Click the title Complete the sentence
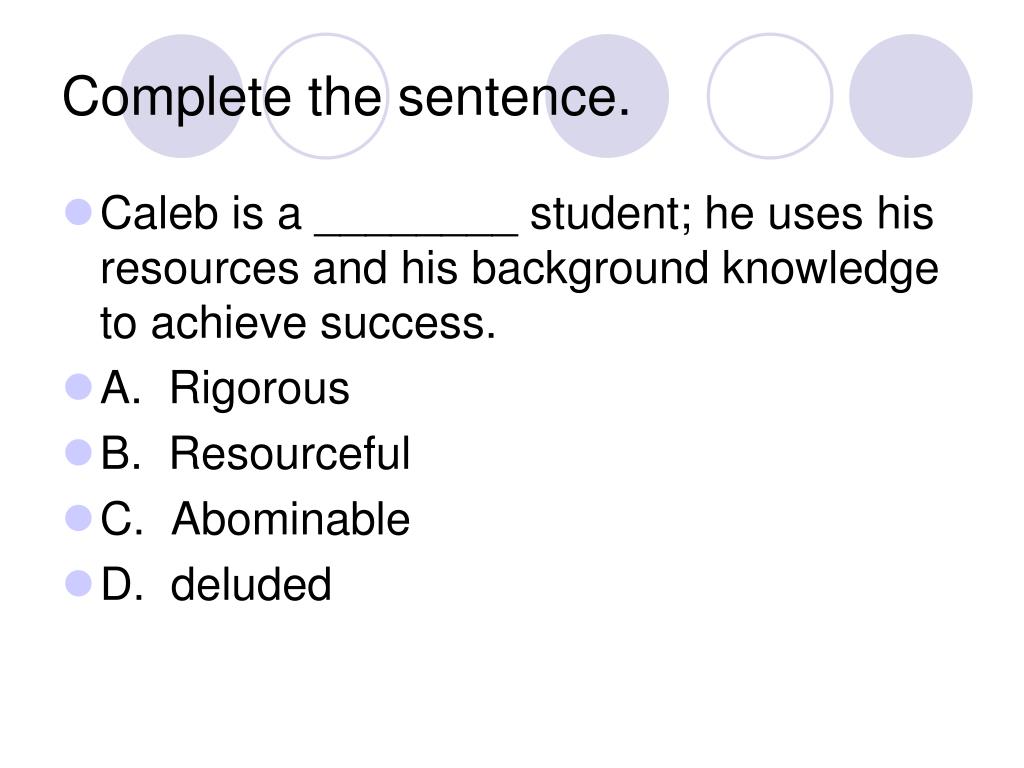The image size is (1024, 768). (346, 98)
